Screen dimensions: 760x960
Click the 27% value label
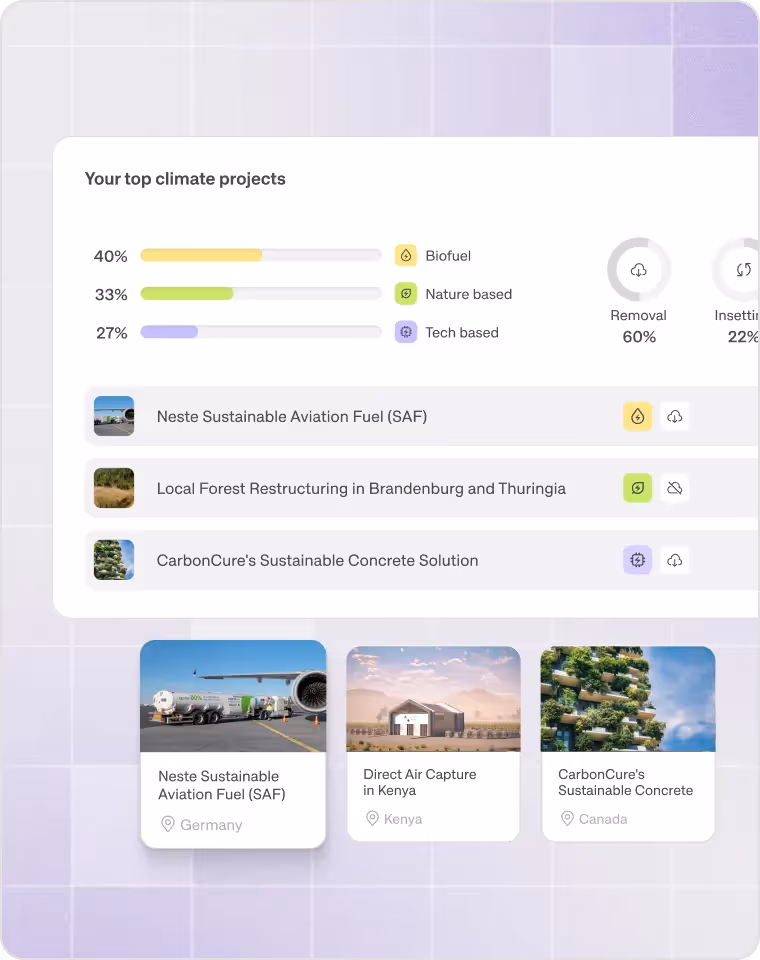[111, 333]
